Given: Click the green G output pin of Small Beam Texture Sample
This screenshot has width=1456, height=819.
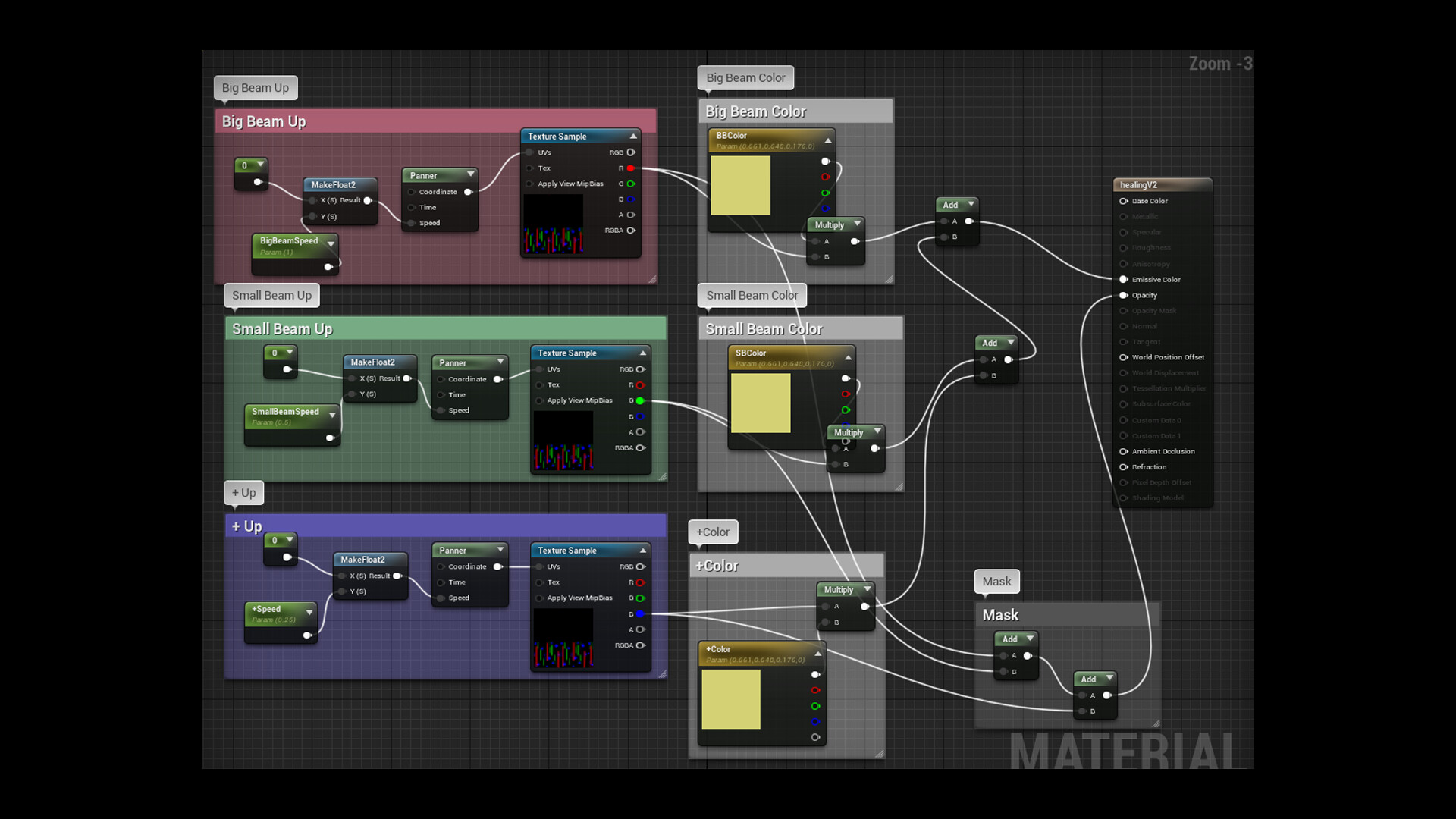Looking at the screenshot, I should click(x=641, y=400).
